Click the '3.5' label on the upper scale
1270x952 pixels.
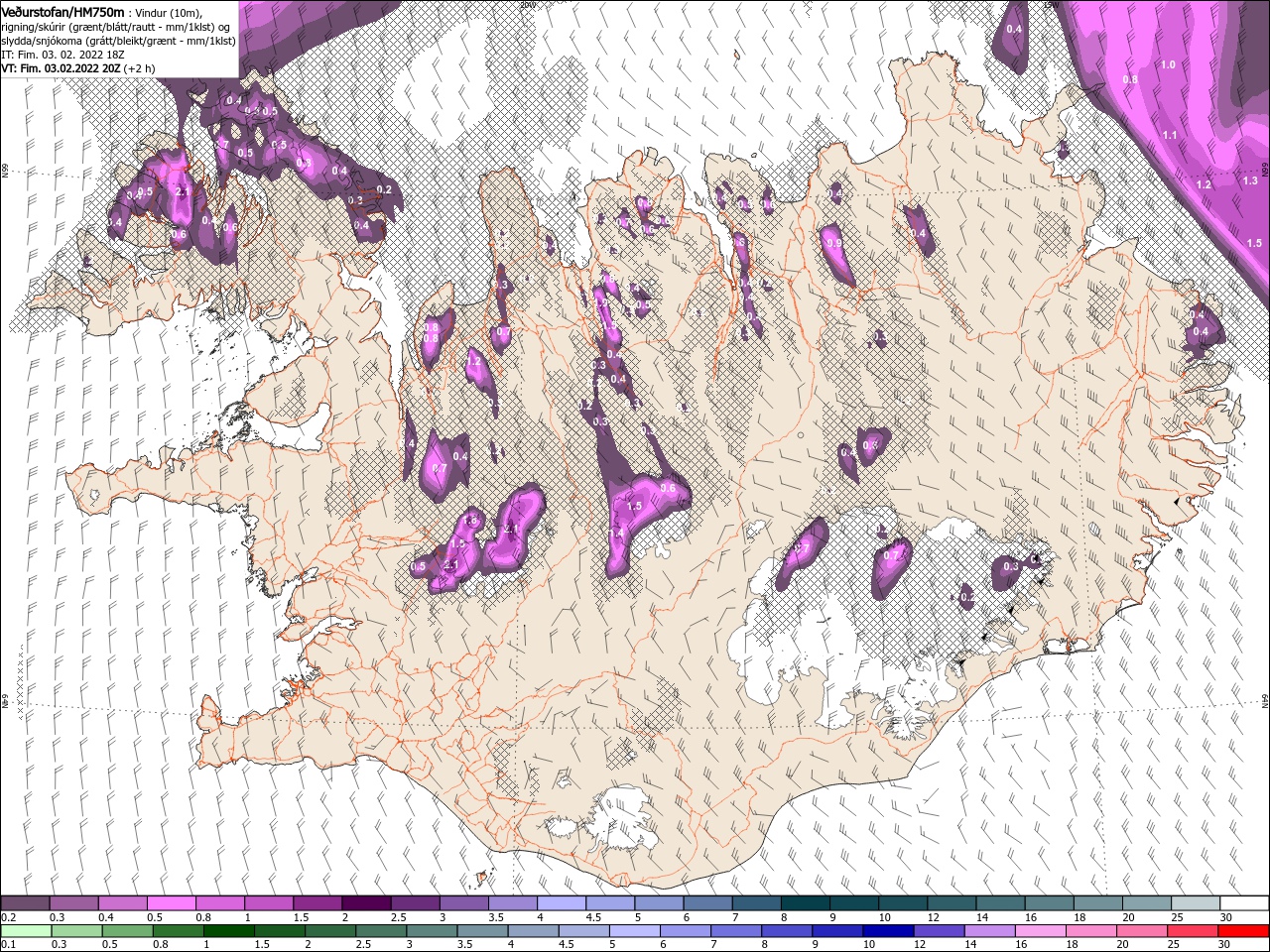tap(496, 917)
